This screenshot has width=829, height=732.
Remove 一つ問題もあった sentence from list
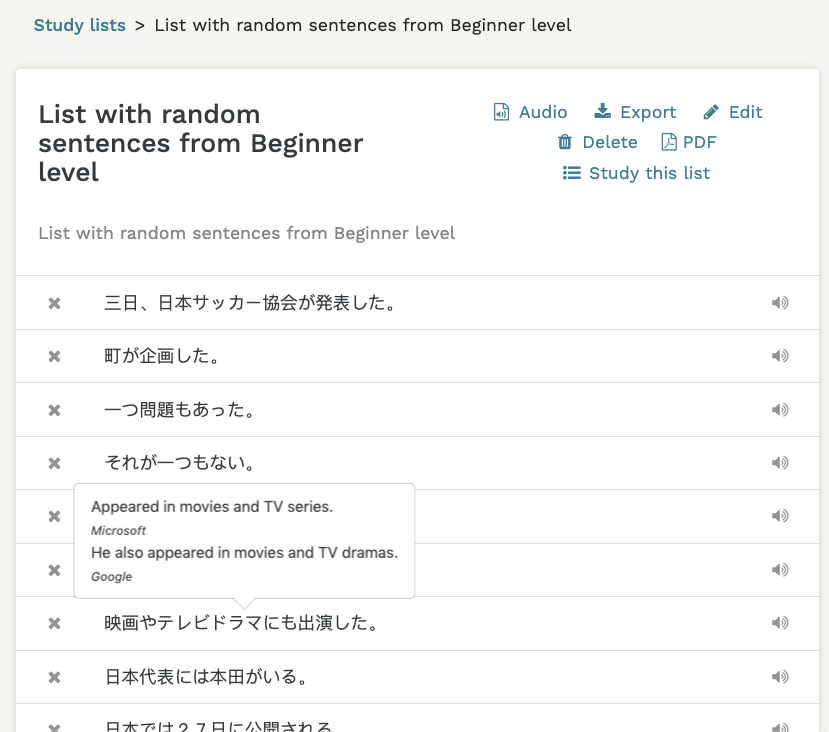(x=55, y=410)
